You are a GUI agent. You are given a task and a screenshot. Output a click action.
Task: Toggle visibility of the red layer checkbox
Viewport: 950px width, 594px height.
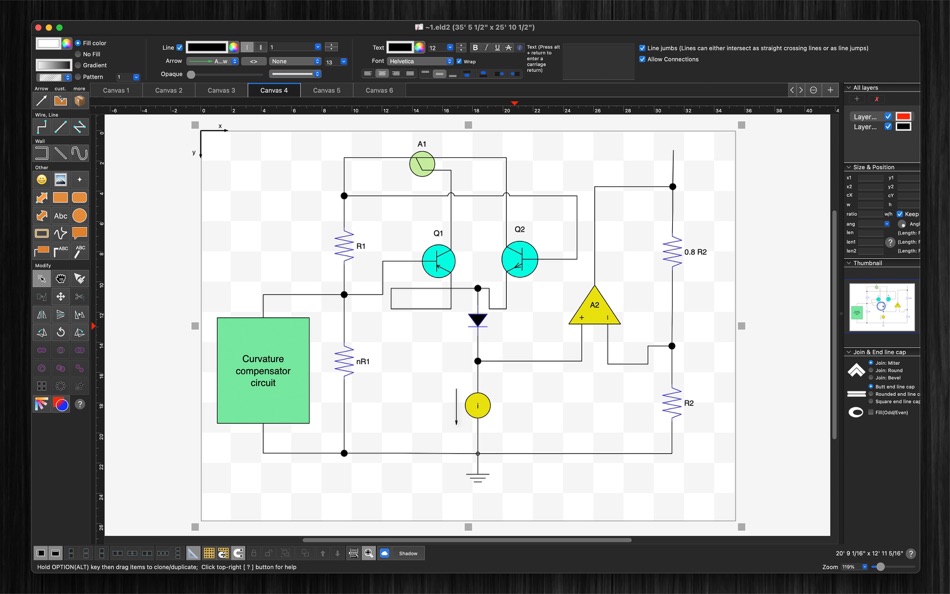click(888, 116)
